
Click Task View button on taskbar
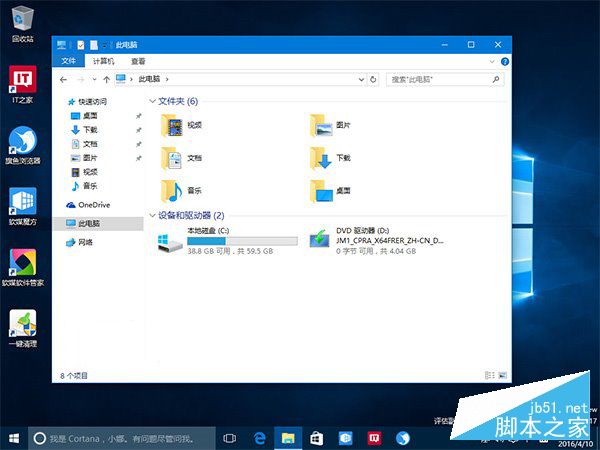230,438
